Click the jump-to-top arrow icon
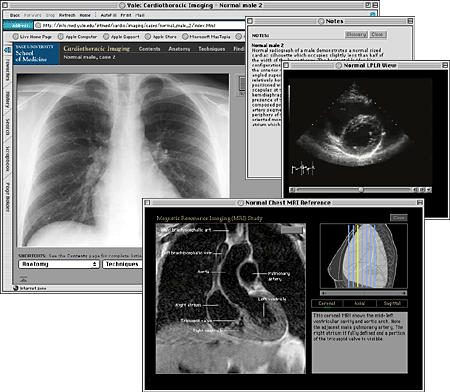This screenshot has height=392, width=450. (24, 279)
